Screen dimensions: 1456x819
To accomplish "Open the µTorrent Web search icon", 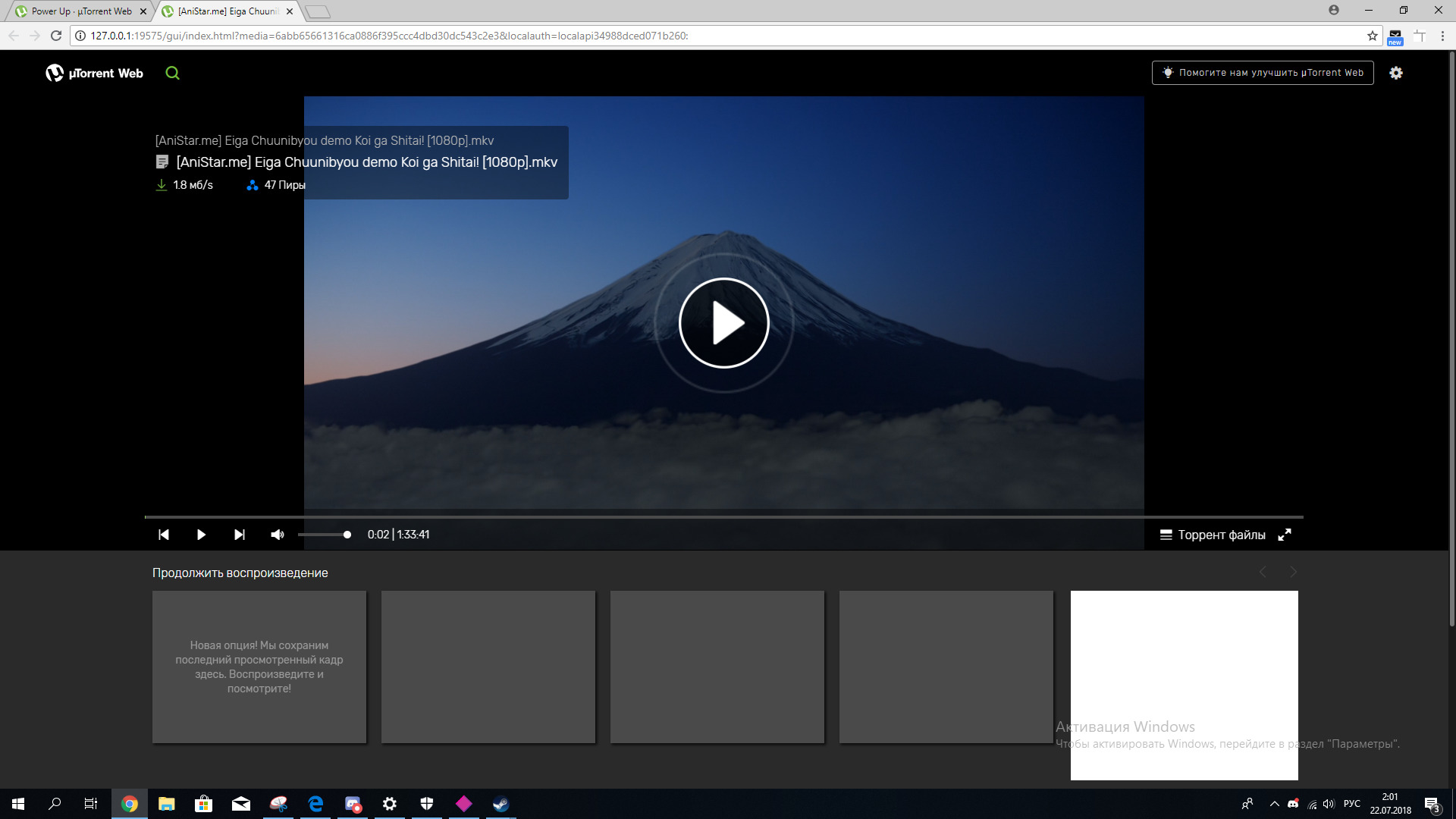I will click(172, 73).
